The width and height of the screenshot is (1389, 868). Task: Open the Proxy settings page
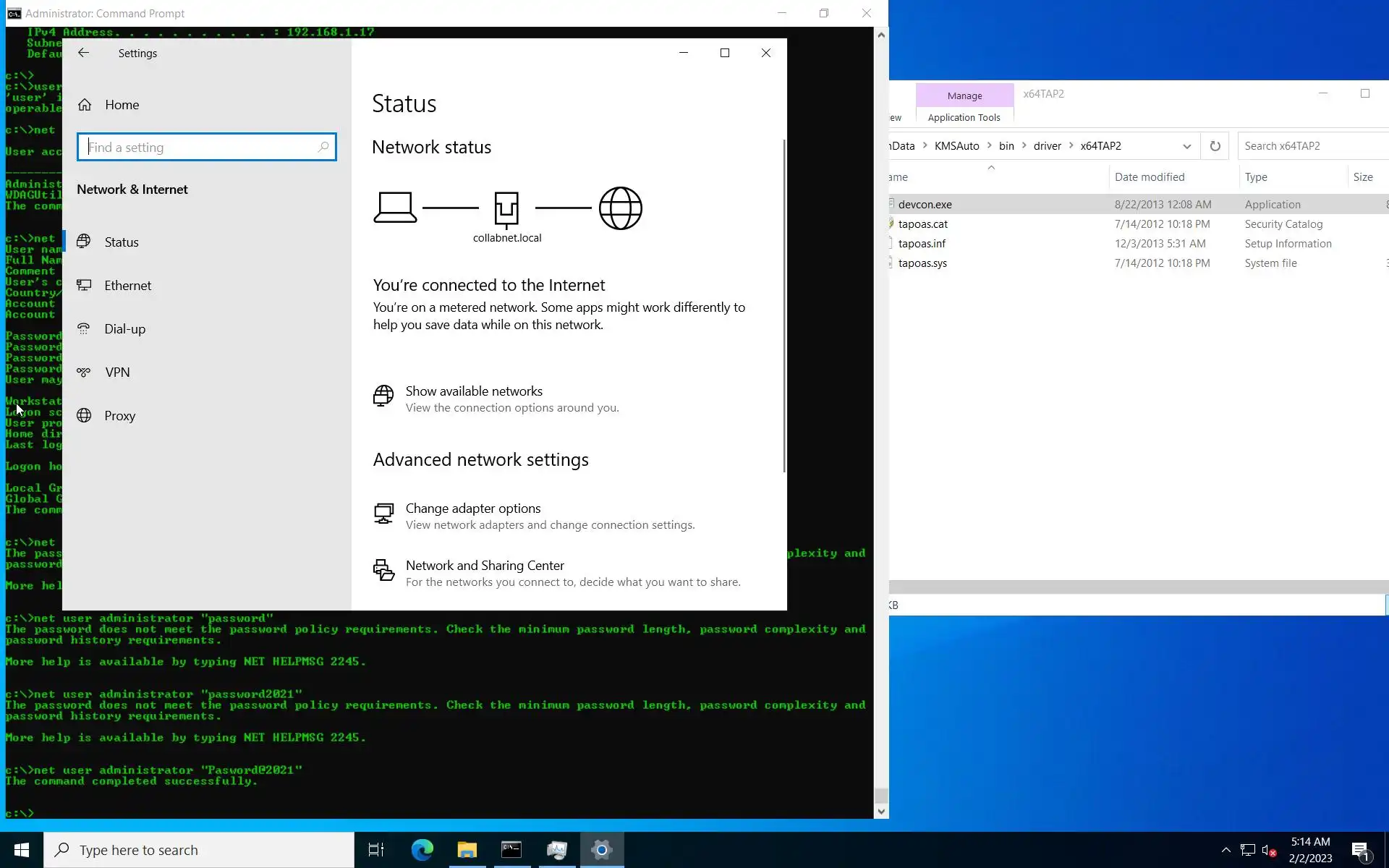click(119, 416)
